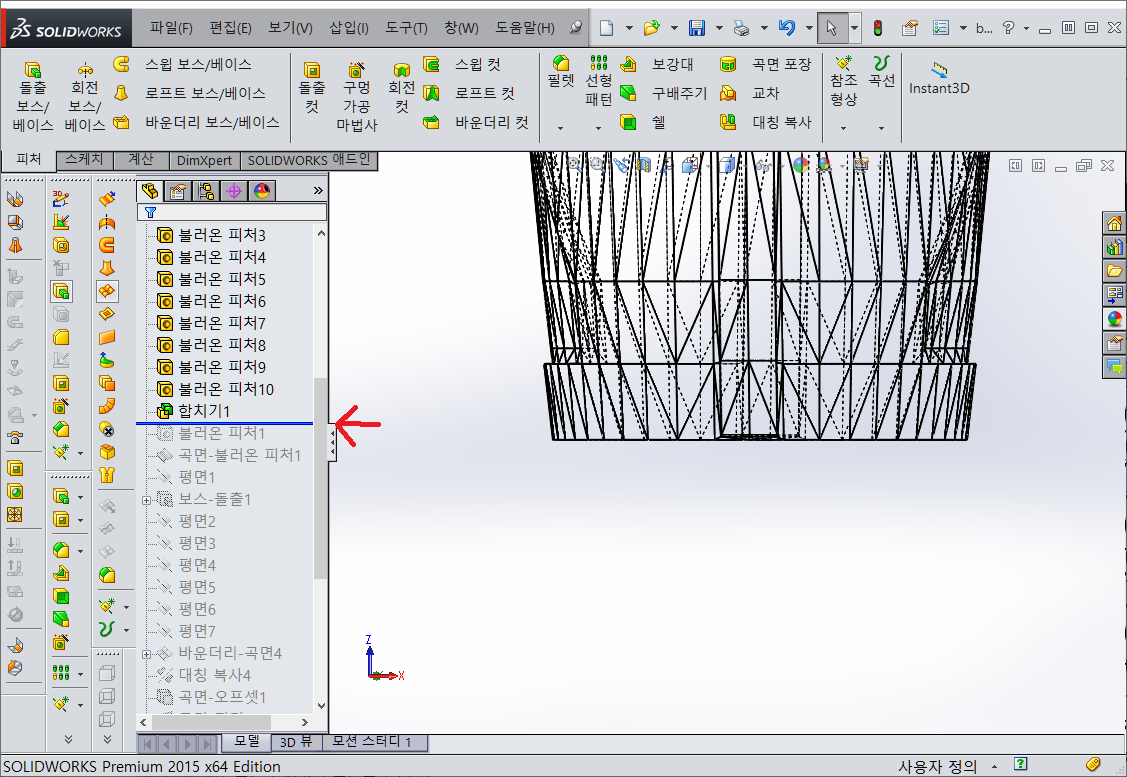Switch to the 3D 뷰 bottom tab

tap(296, 742)
